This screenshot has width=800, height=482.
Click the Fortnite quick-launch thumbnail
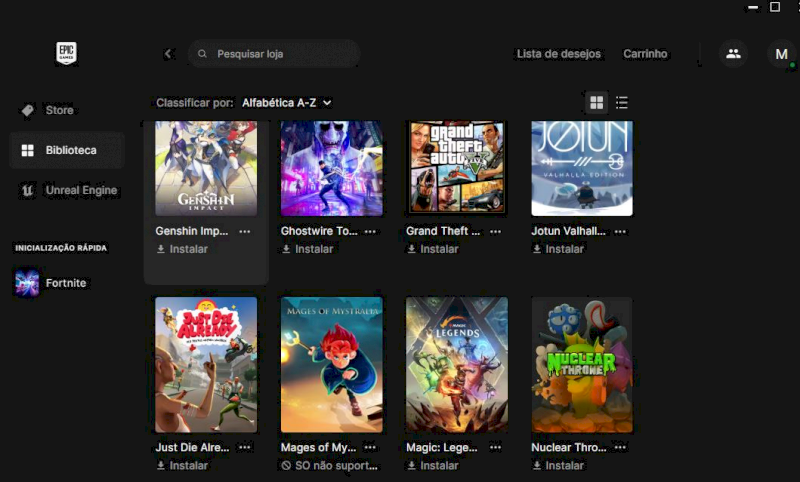(x=27, y=283)
